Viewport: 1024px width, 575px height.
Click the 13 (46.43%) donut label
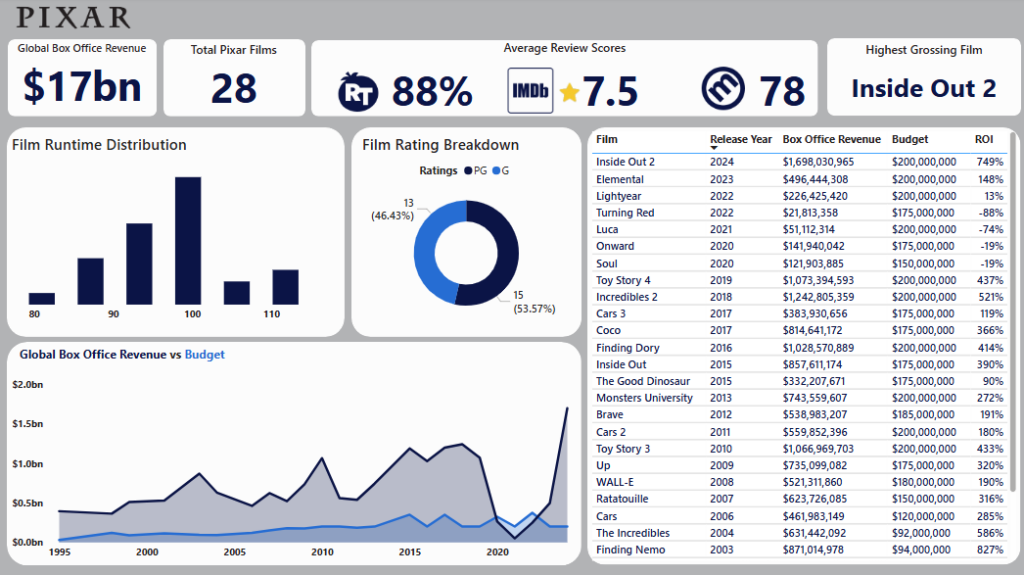(x=392, y=209)
